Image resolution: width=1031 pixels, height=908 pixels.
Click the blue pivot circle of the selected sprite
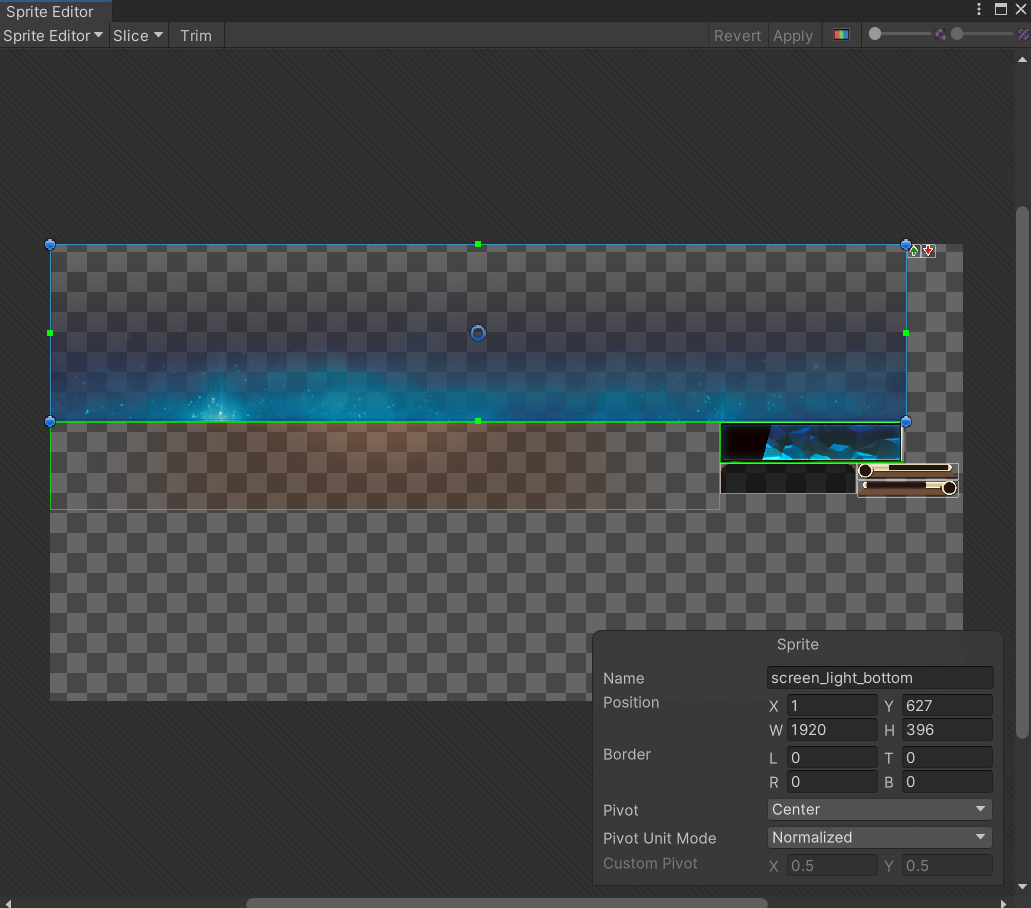click(x=478, y=333)
